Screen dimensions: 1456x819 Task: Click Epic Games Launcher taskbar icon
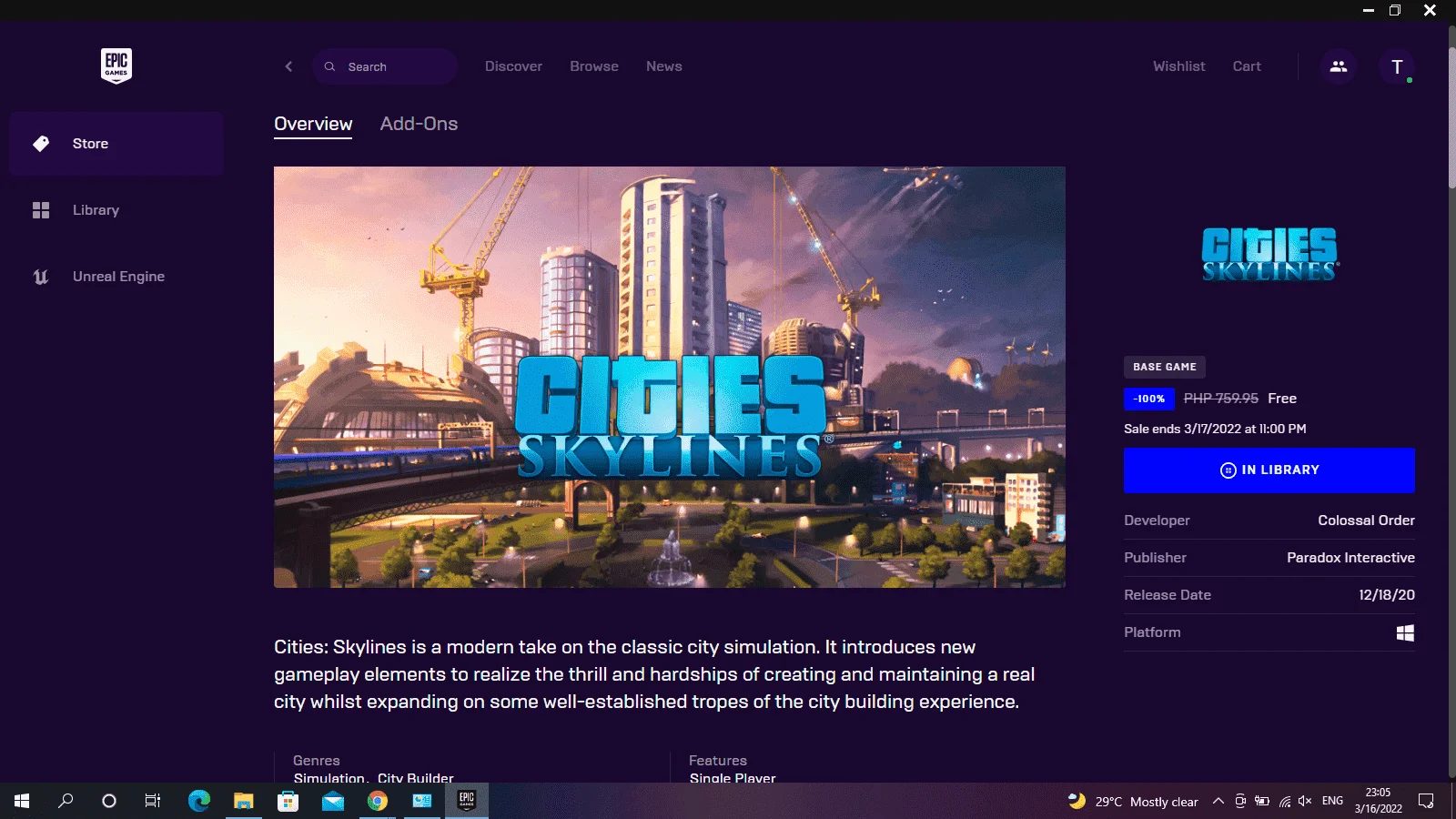467,801
